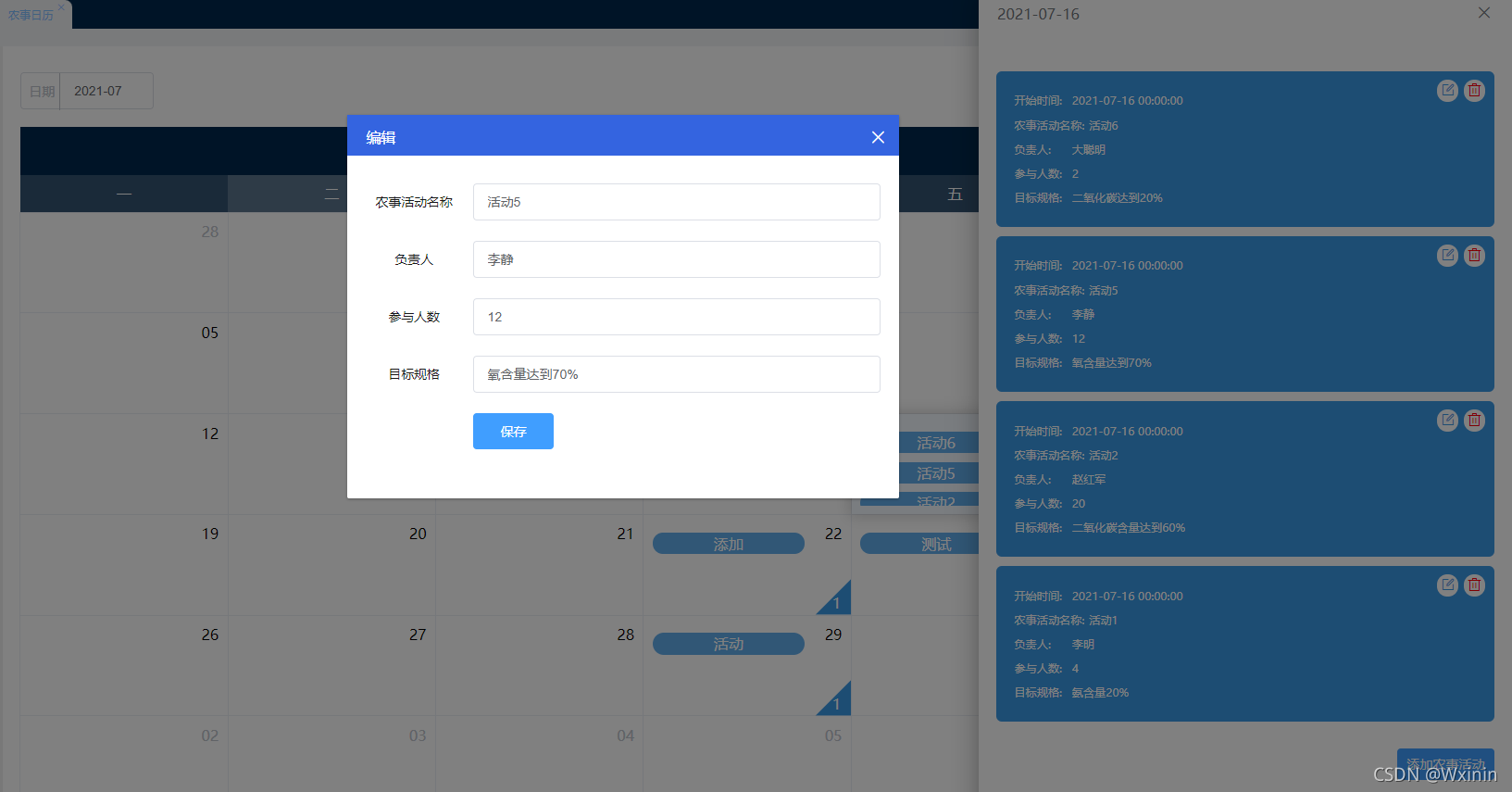Click the 编辑 dialog title
The image size is (1512, 792).
381,137
